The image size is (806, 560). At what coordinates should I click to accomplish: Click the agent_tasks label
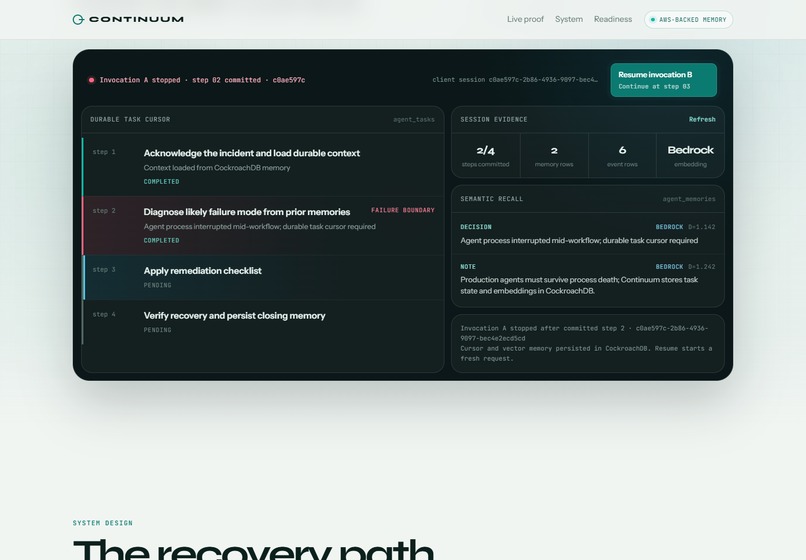coord(414,119)
